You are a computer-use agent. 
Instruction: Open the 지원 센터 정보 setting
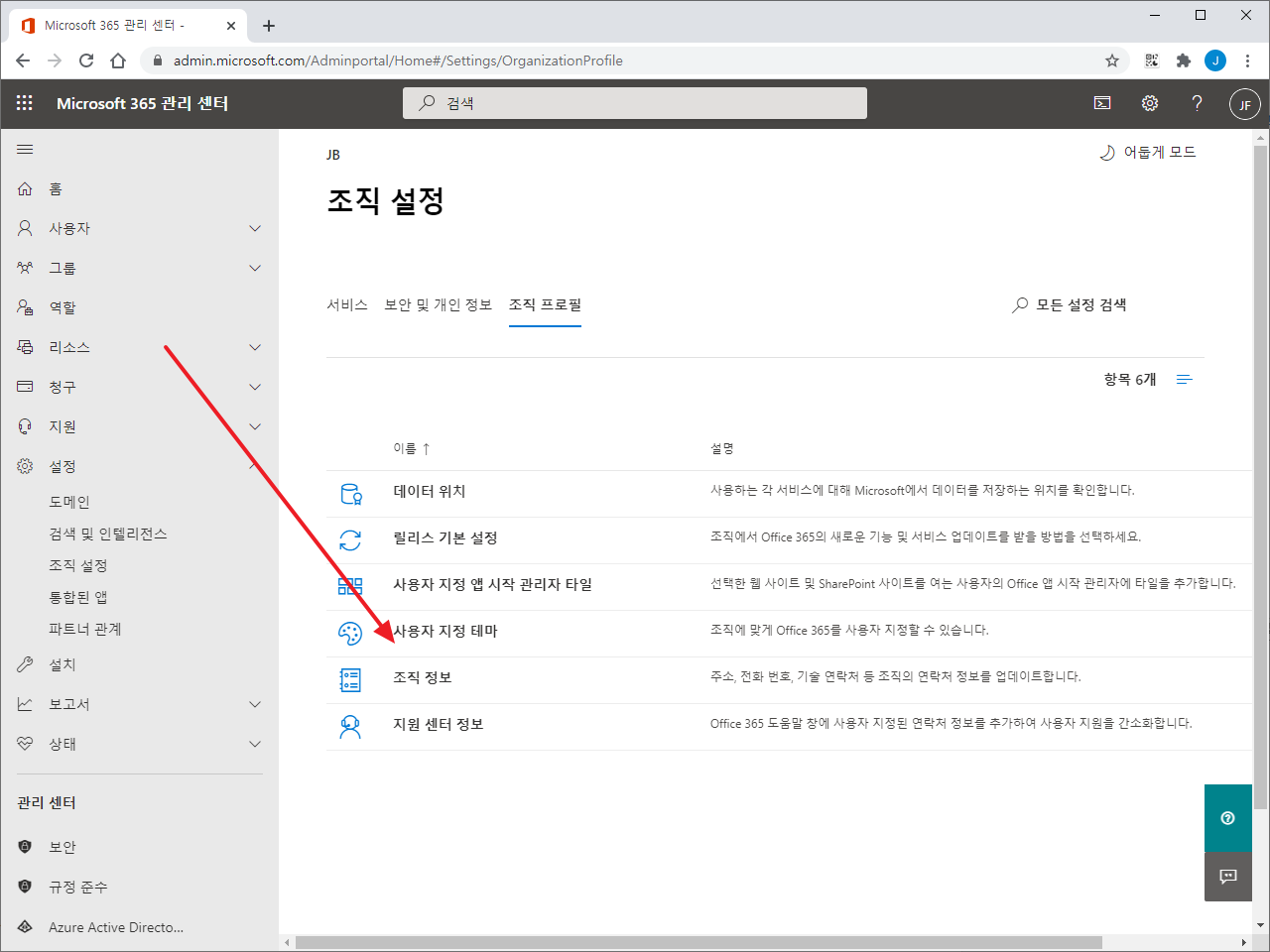tap(438, 725)
